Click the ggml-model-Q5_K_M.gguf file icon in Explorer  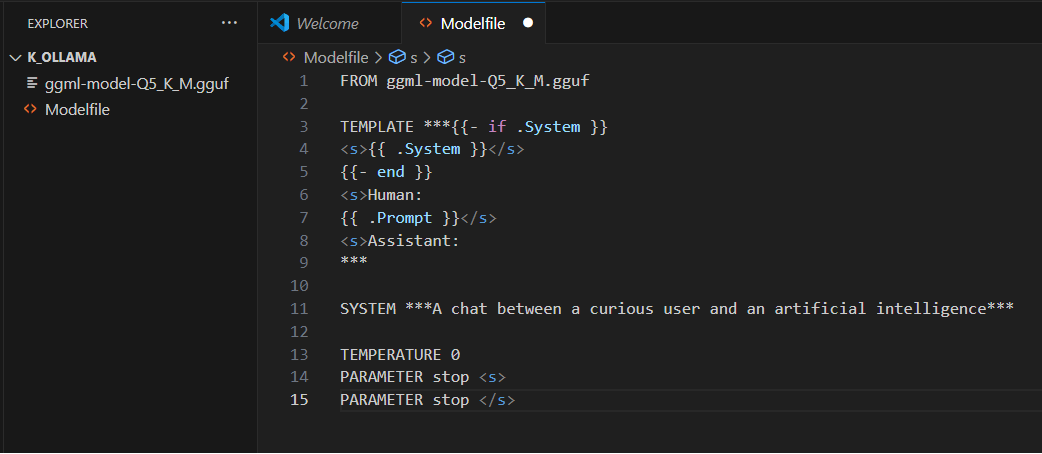point(31,83)
